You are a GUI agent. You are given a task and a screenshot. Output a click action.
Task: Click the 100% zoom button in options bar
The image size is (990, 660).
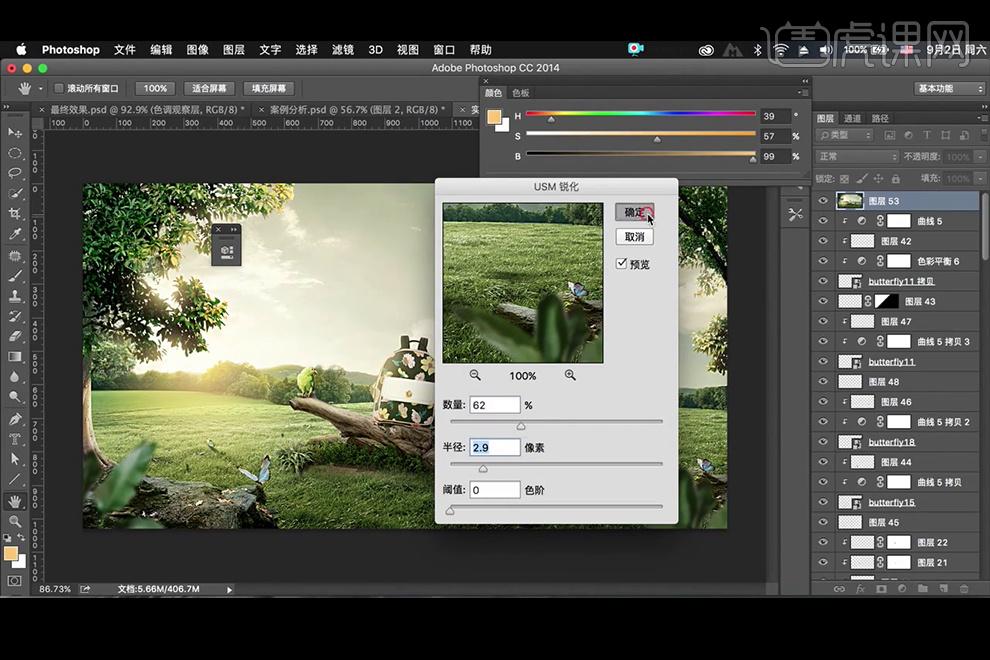pyautogui.click(x=155, y=88)
